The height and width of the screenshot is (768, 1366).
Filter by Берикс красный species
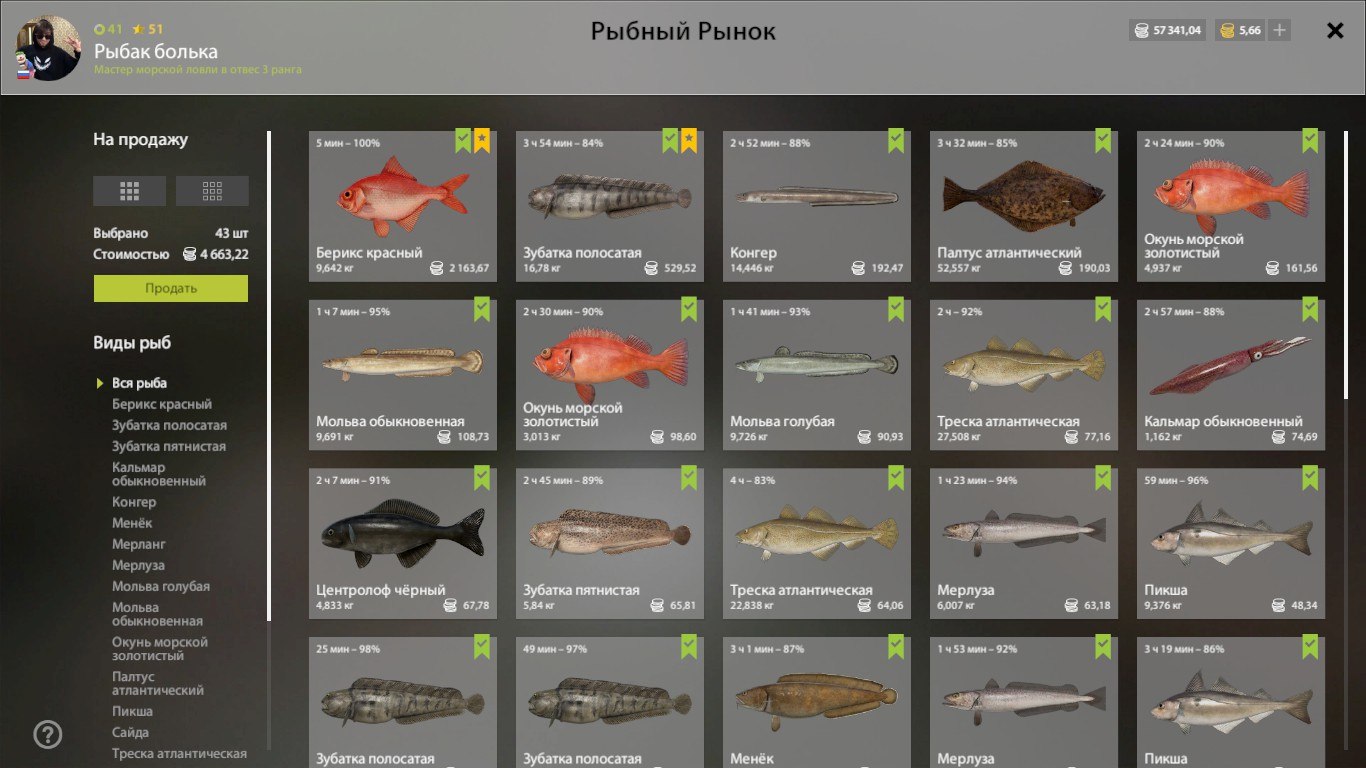coord(162,404)
